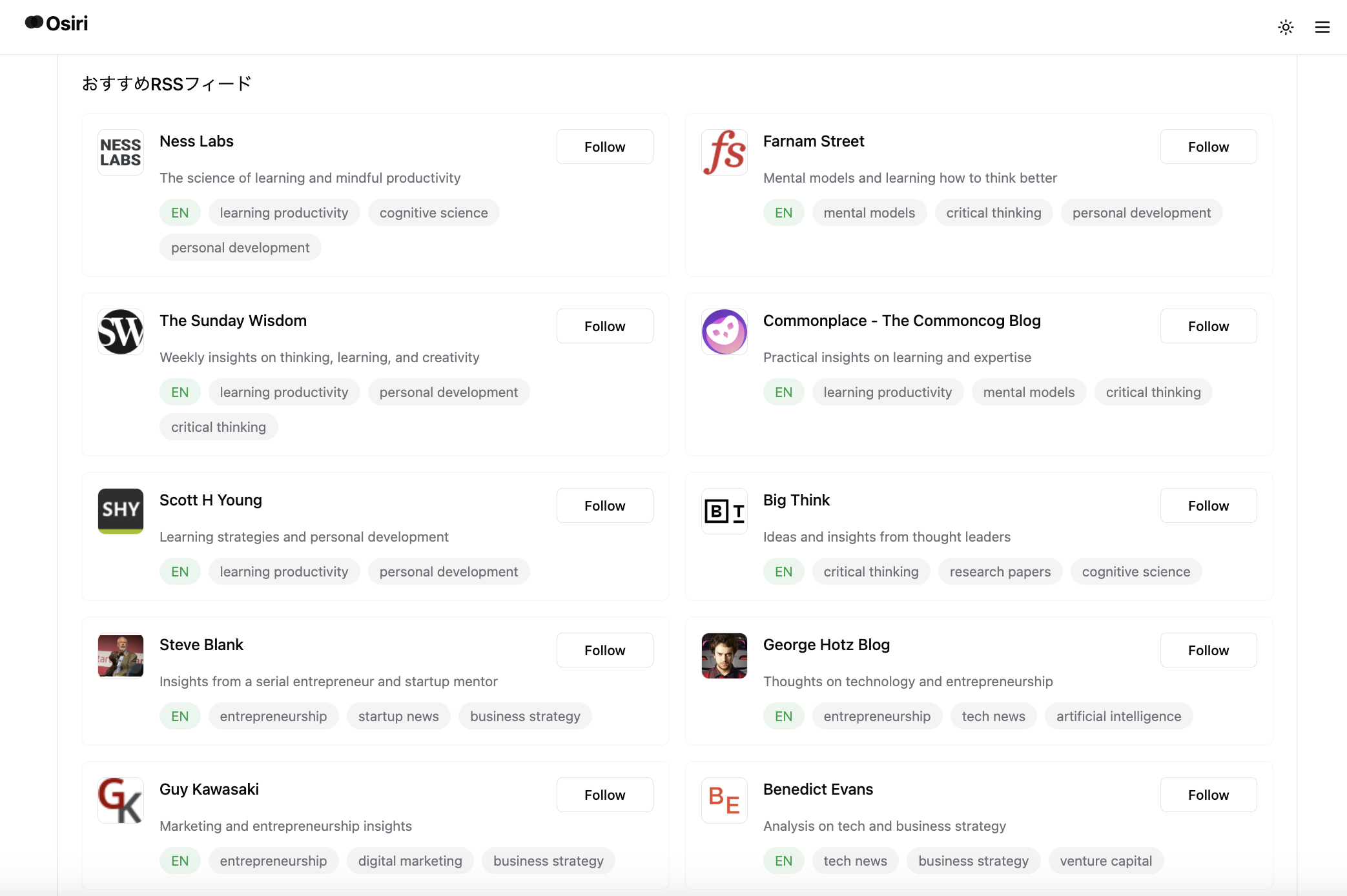The height and width of the screenshot is (896, 1347).
Task: Follow the Ness Labs feed
Action: point(604,147)
